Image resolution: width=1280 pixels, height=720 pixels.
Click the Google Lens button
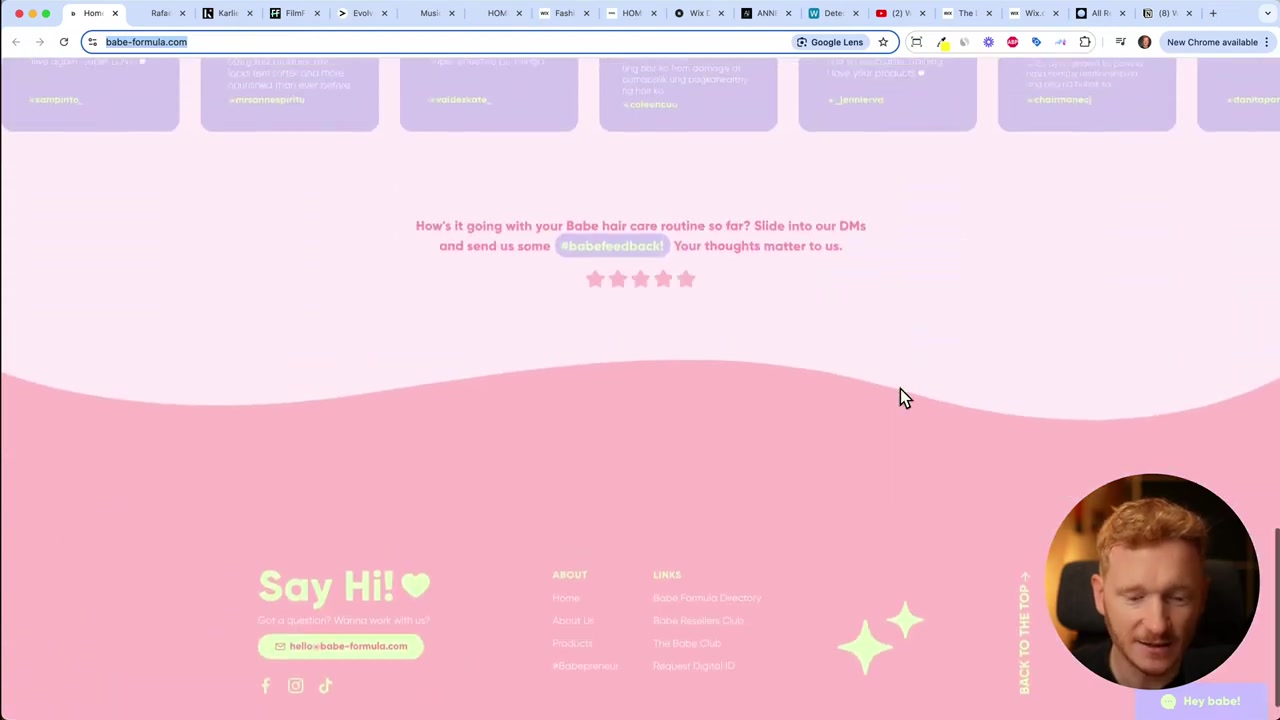click(830, 42)
